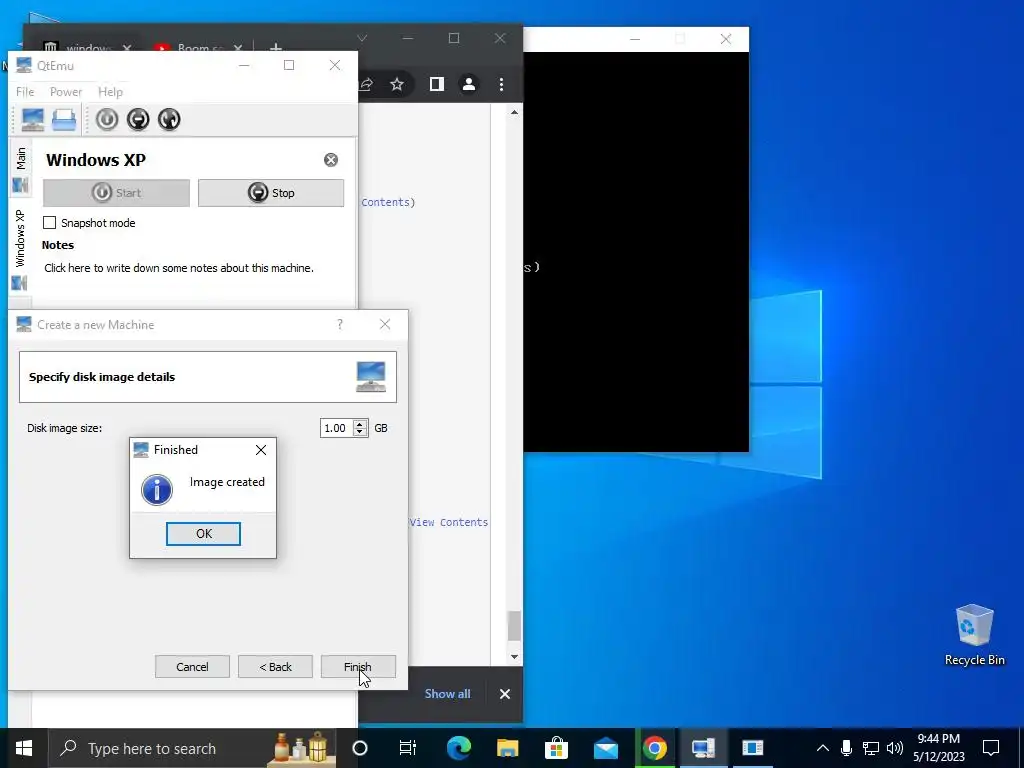
Task: Open Microsoft Store from taskbar
Action: tap(556, 748)
